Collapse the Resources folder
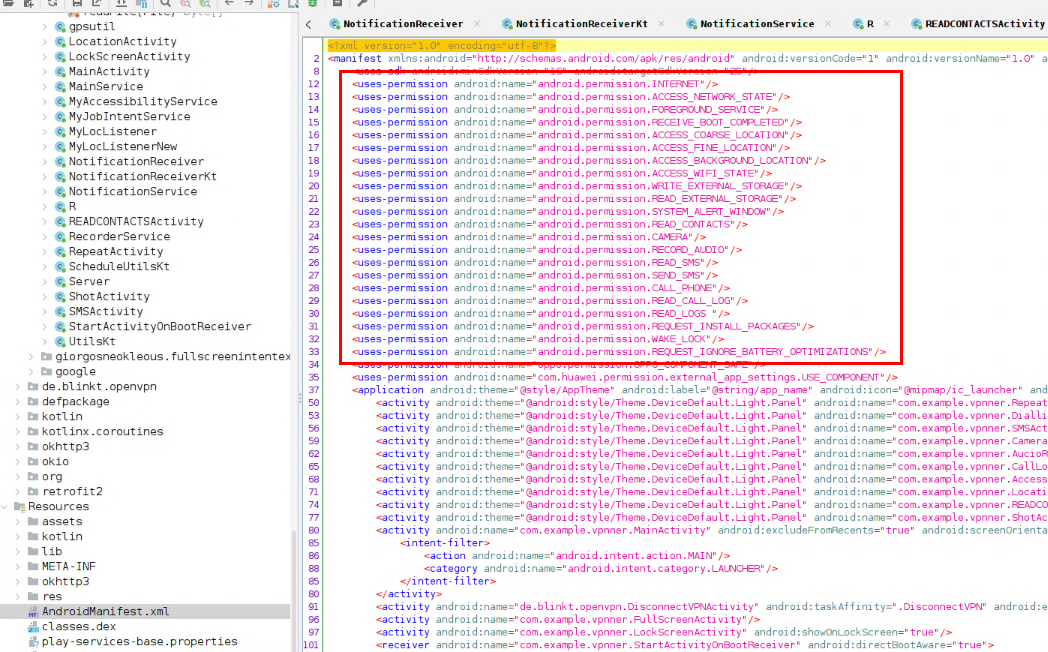Viewport: 1048px width, 652px height. pos(6,507)
